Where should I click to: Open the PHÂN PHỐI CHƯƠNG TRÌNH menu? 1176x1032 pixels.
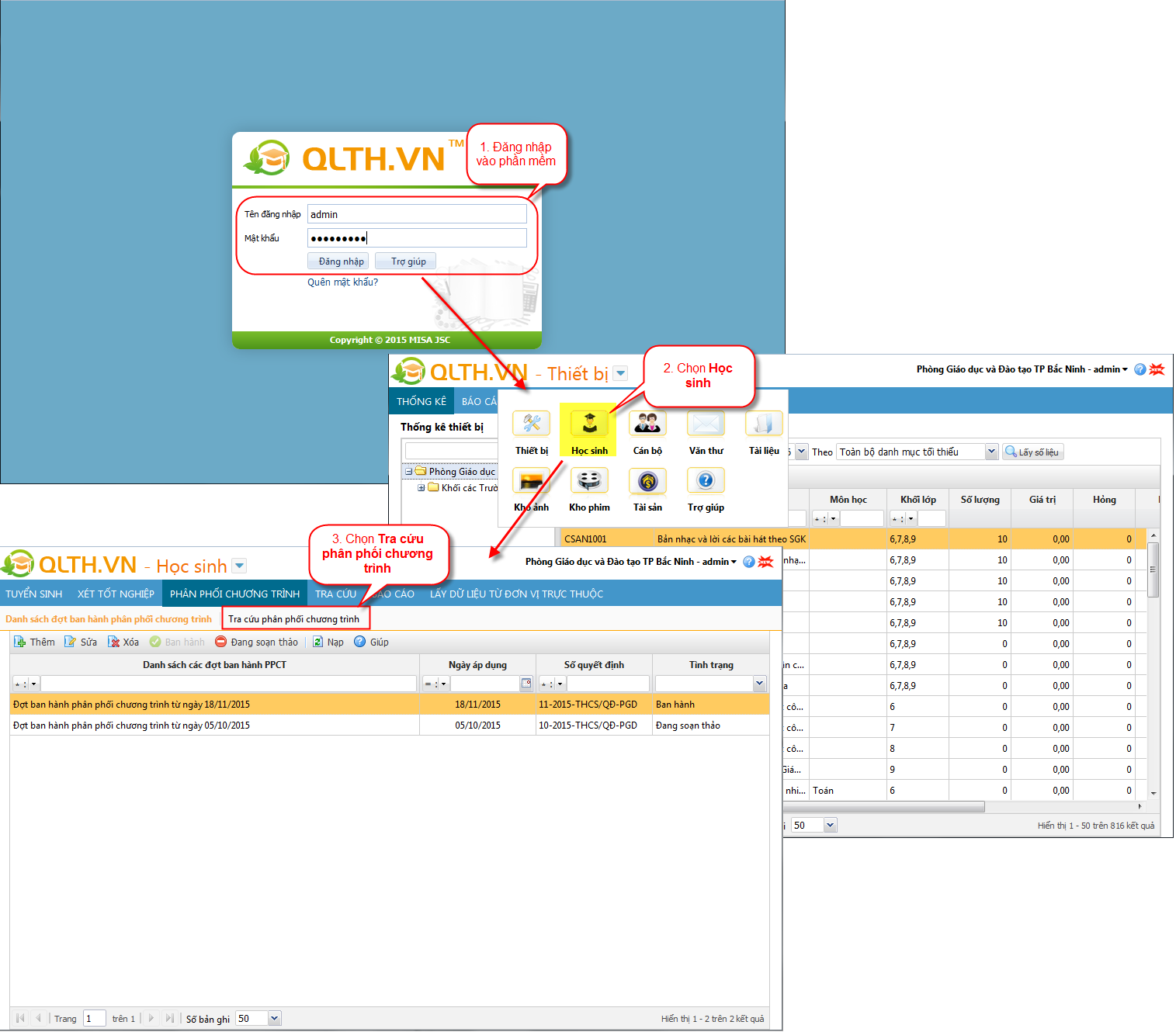pos(234,594)
